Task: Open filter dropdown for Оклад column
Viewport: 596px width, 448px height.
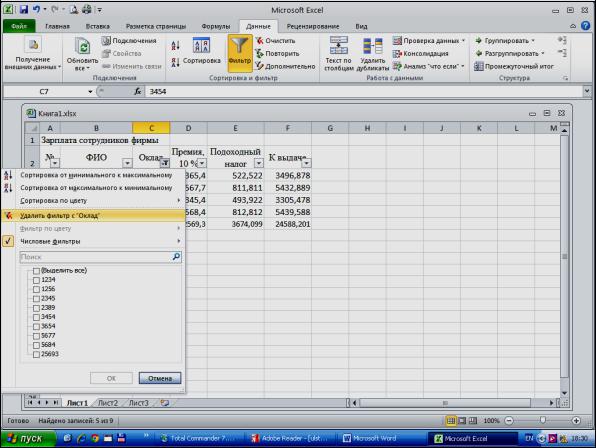Action: 165,163
